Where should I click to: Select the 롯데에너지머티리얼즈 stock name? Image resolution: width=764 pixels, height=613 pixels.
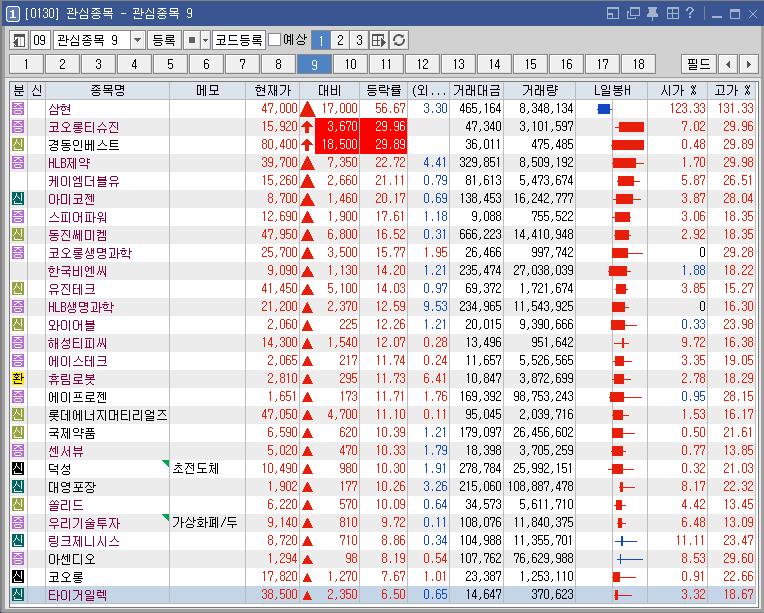point(108,415)
